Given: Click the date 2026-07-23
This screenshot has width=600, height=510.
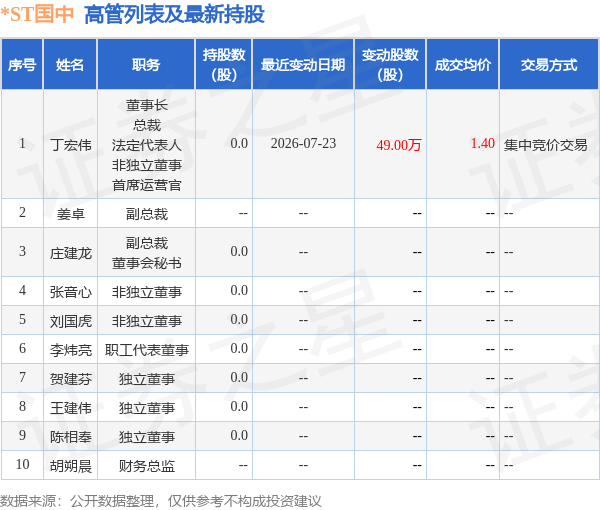Looking at the screenshot, I should (303, 143).
